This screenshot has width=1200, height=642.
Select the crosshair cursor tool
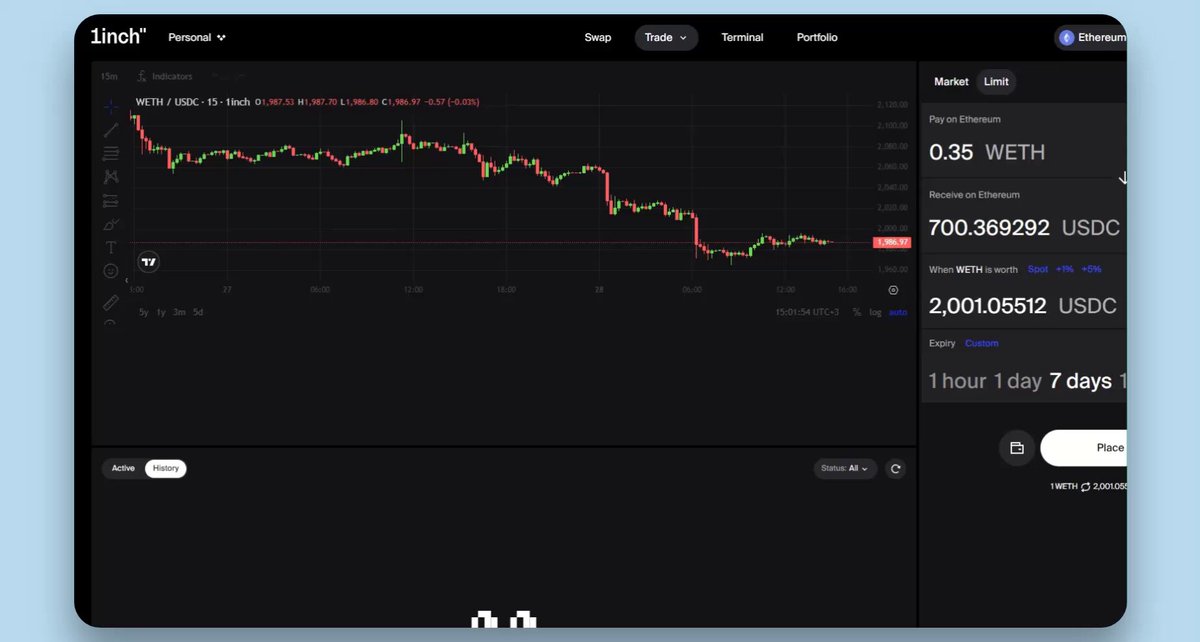[x=111, y=106]
